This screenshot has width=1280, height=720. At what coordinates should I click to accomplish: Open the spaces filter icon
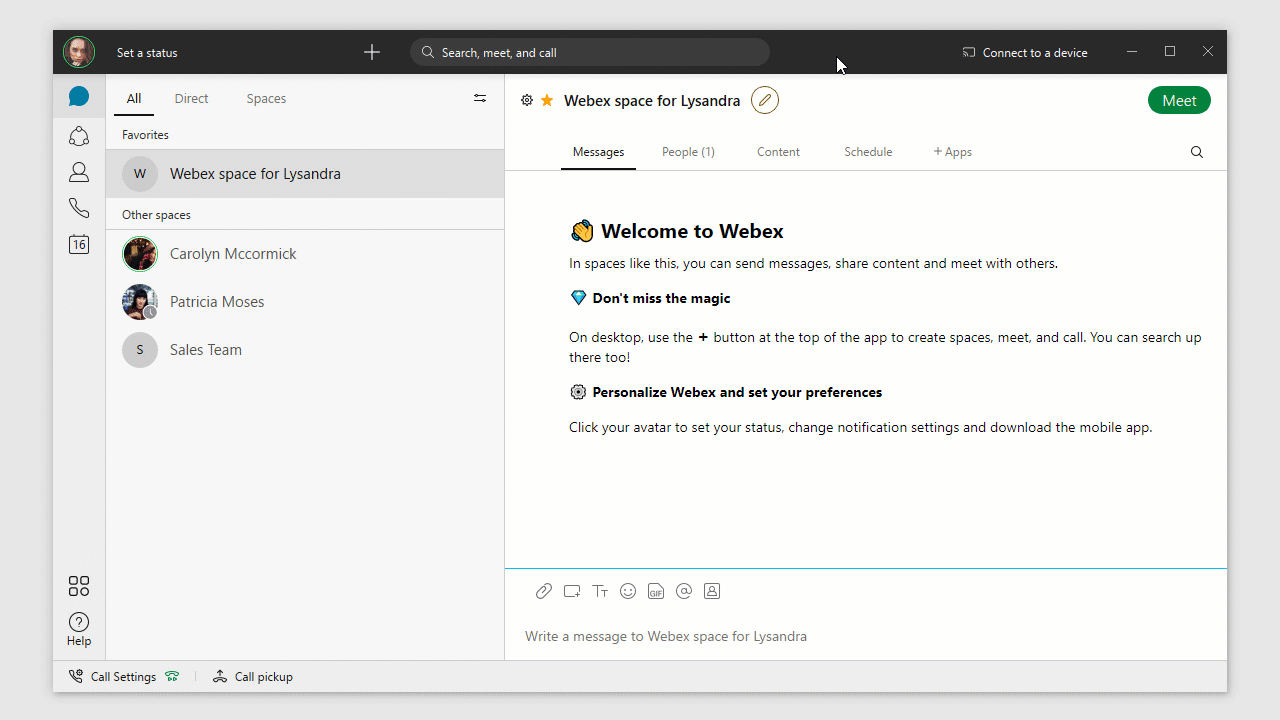coord(480,98)
